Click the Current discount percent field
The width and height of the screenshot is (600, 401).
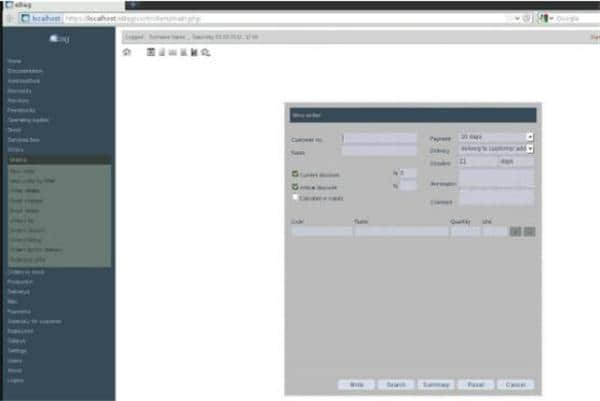pyautogui.click(x=408, y=173)
